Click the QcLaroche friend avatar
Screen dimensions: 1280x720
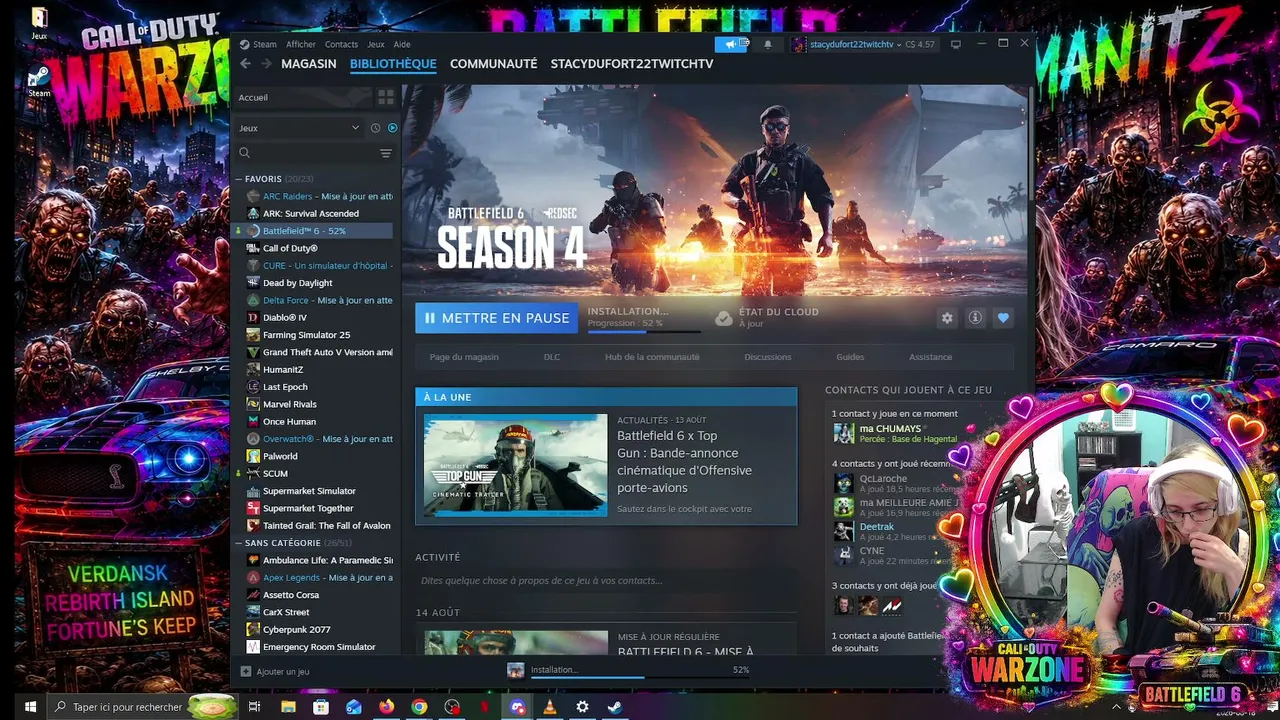coord(844,483)
